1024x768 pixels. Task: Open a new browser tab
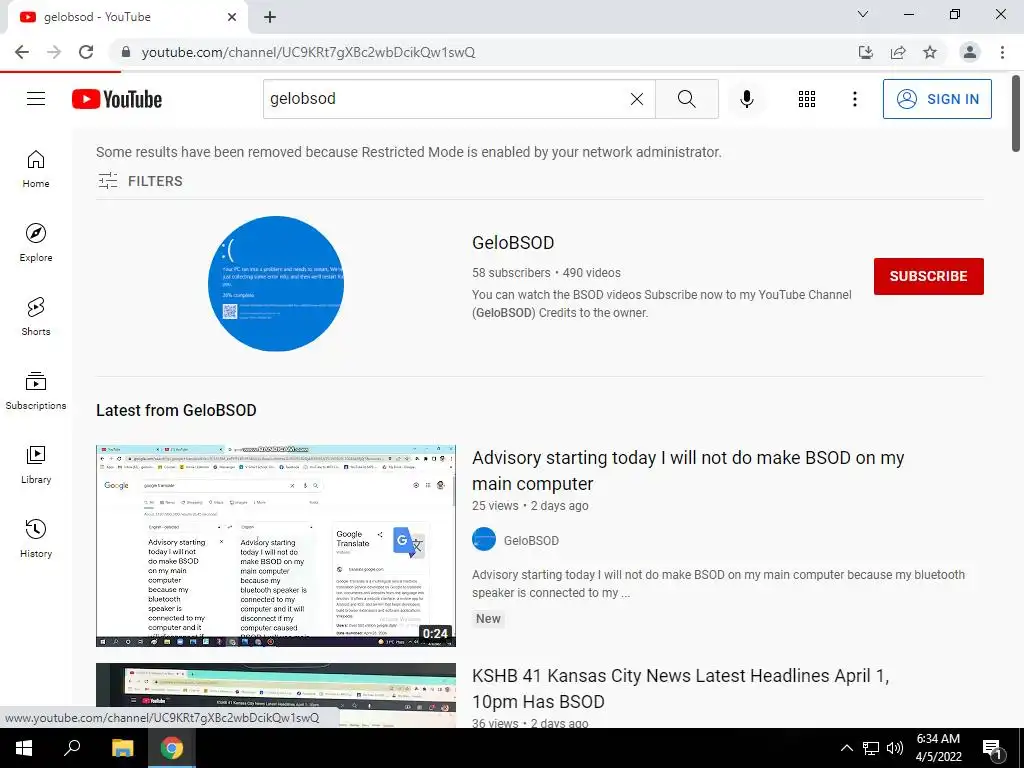[x=270, y=17]
